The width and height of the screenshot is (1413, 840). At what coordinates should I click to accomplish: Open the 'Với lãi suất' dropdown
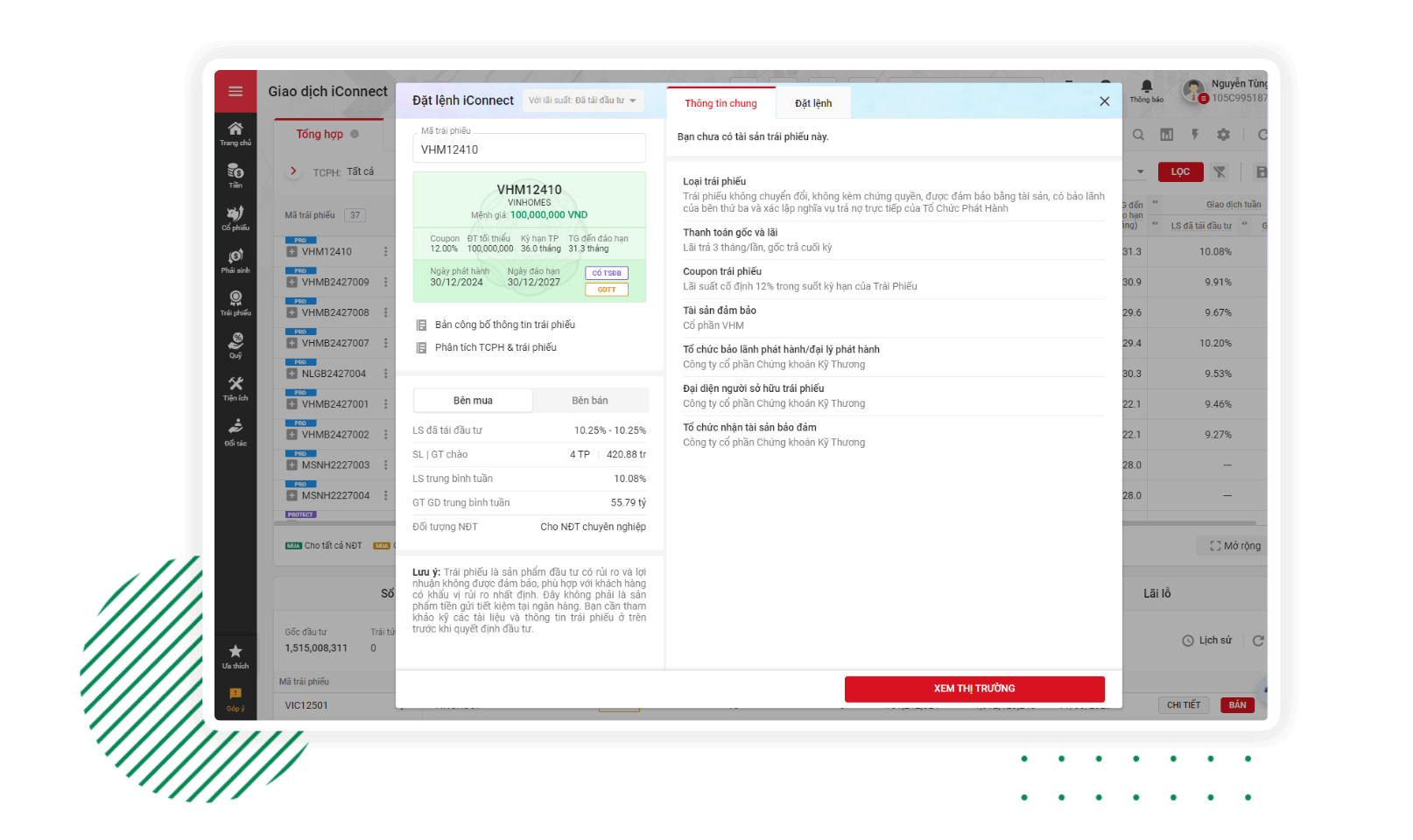582,101
